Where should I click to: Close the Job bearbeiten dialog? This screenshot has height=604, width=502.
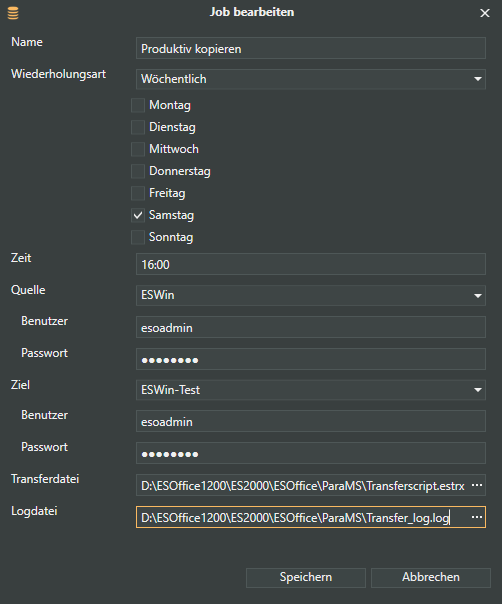tap(485, 13)
